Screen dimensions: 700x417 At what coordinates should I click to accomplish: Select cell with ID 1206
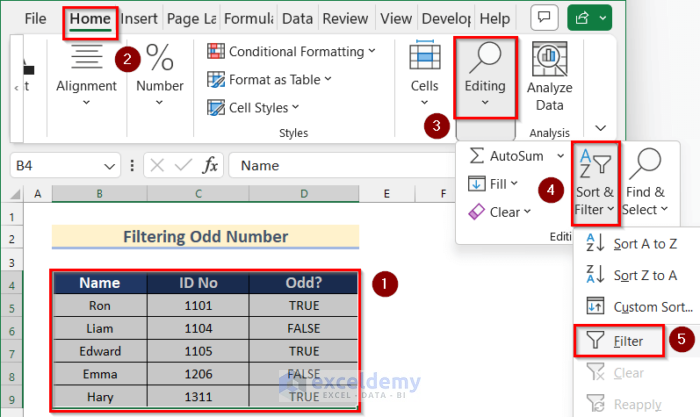point(198,374)
